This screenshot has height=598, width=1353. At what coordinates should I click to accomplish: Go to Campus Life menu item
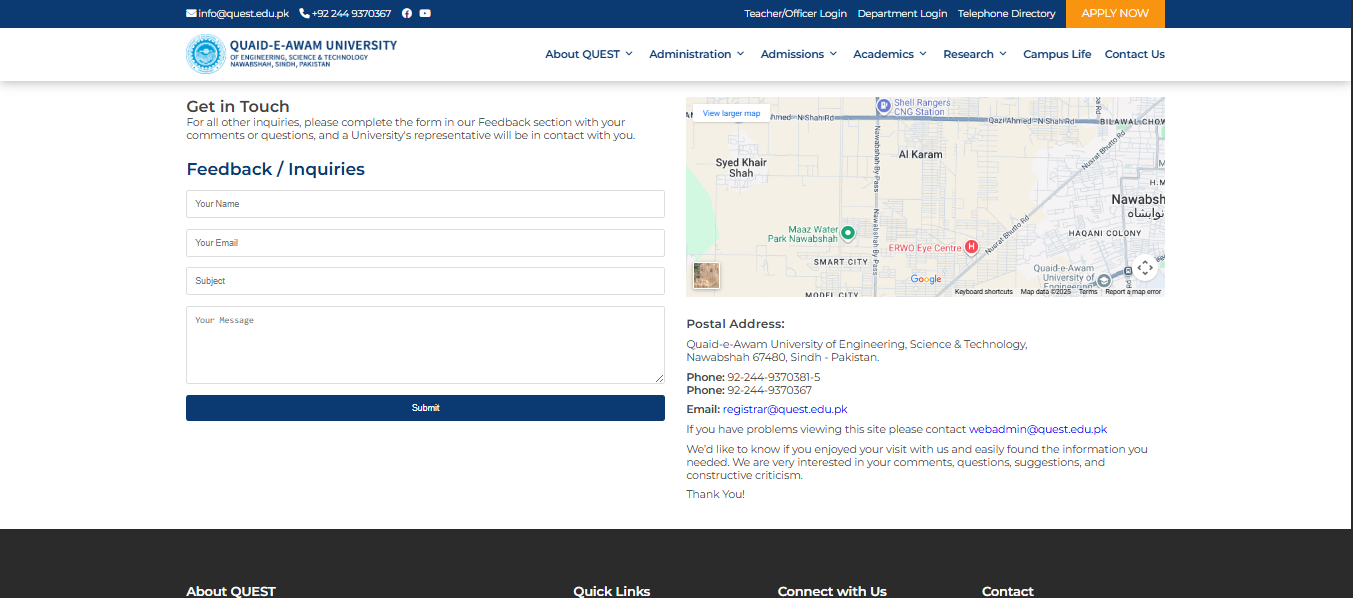pyautogui.click(x=1057, y=54)
